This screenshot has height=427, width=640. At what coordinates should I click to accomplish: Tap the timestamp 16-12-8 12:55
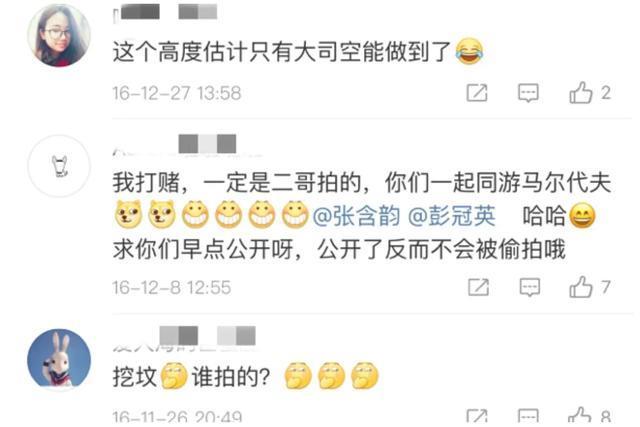[x=172, y=288]
